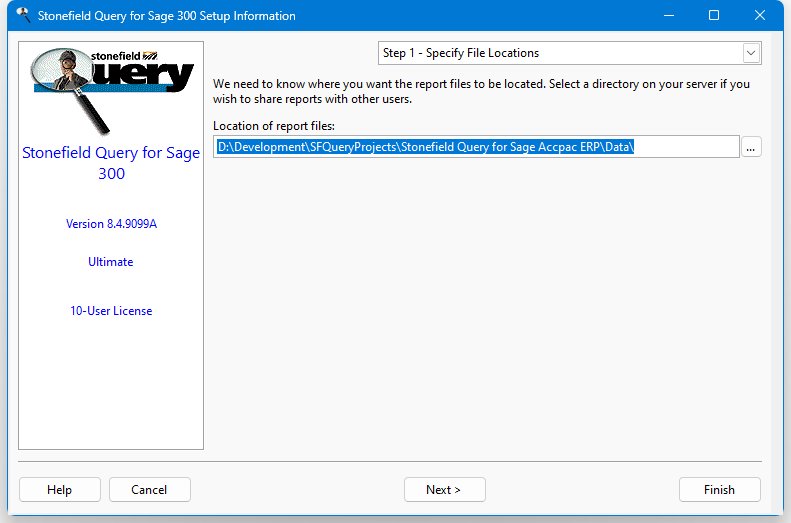Click the Location of report files path field

point(476,147)
